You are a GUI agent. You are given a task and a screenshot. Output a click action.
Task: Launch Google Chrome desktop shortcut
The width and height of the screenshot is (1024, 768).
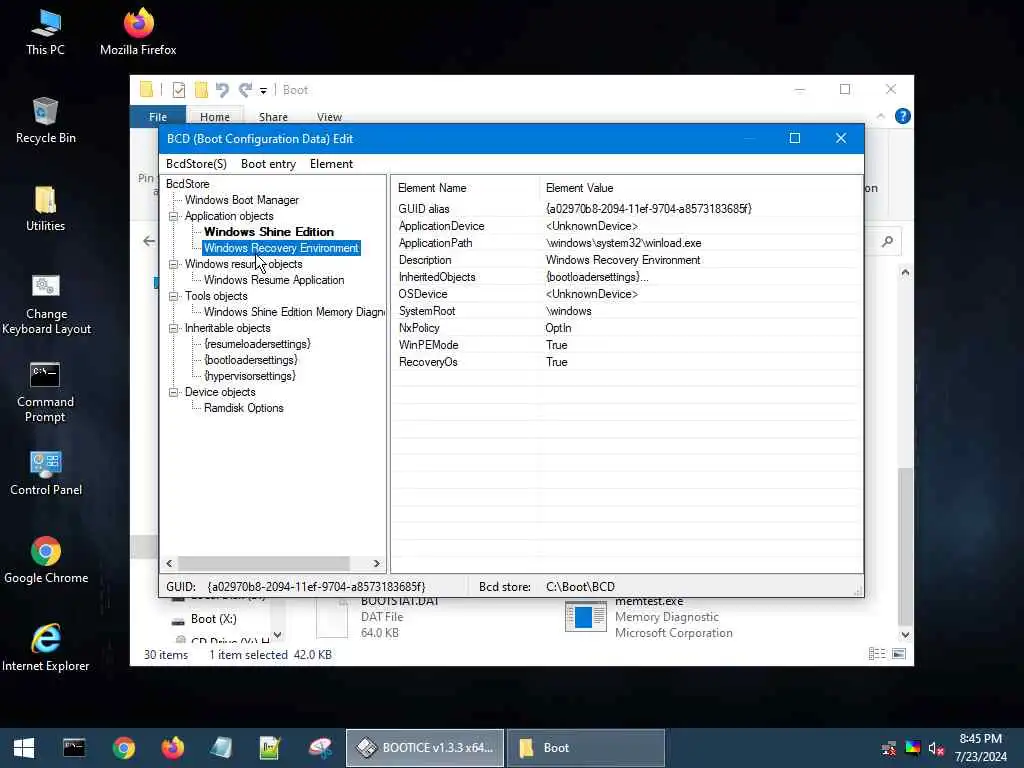pos(46,560)
